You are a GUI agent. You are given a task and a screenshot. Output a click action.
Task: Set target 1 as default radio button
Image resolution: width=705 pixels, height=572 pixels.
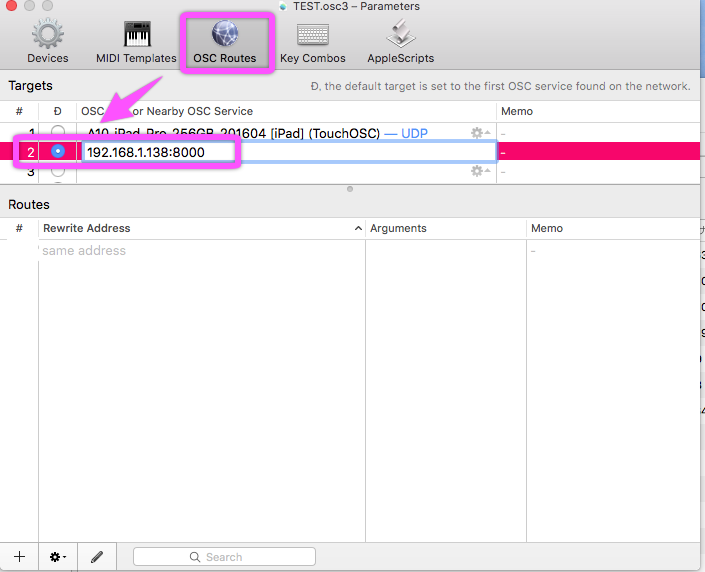click(x=58, y=133)
